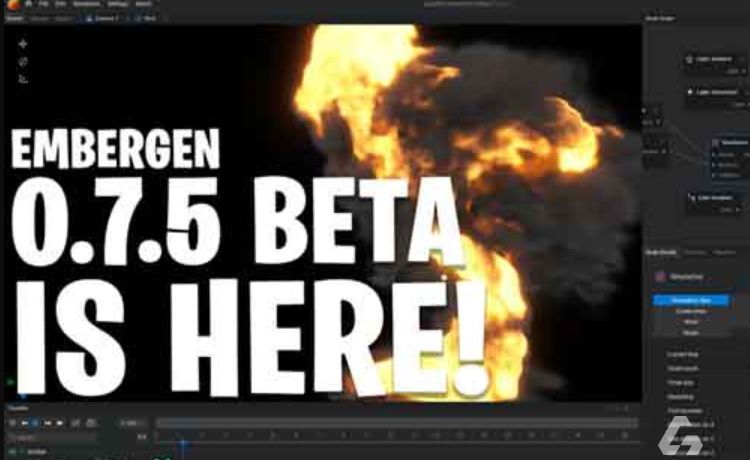The height and width of the screenshot is (460, 750).
Task: Select the scale gizmo tool in viewport
Action: pos(22,79)
